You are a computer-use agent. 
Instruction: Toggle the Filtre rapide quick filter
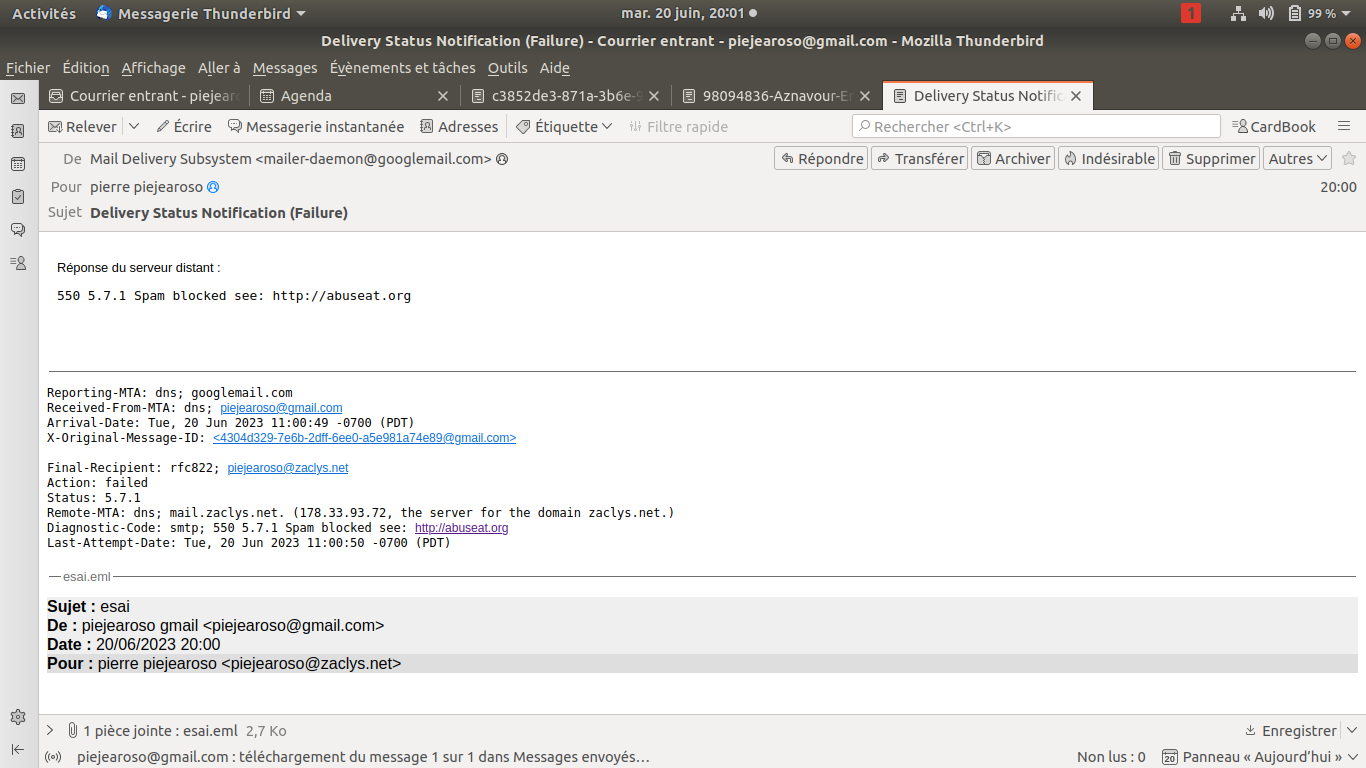pos(678,127)
